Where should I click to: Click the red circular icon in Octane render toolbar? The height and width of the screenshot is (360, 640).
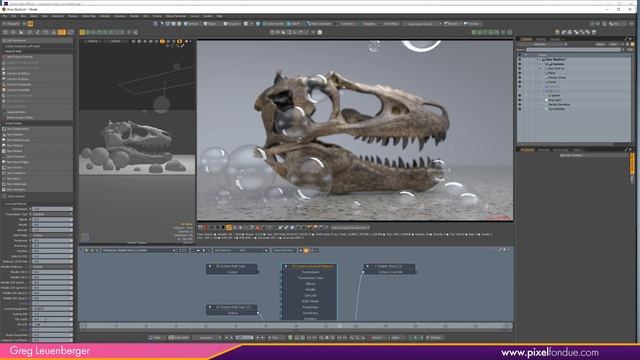(x=206, y=227)
